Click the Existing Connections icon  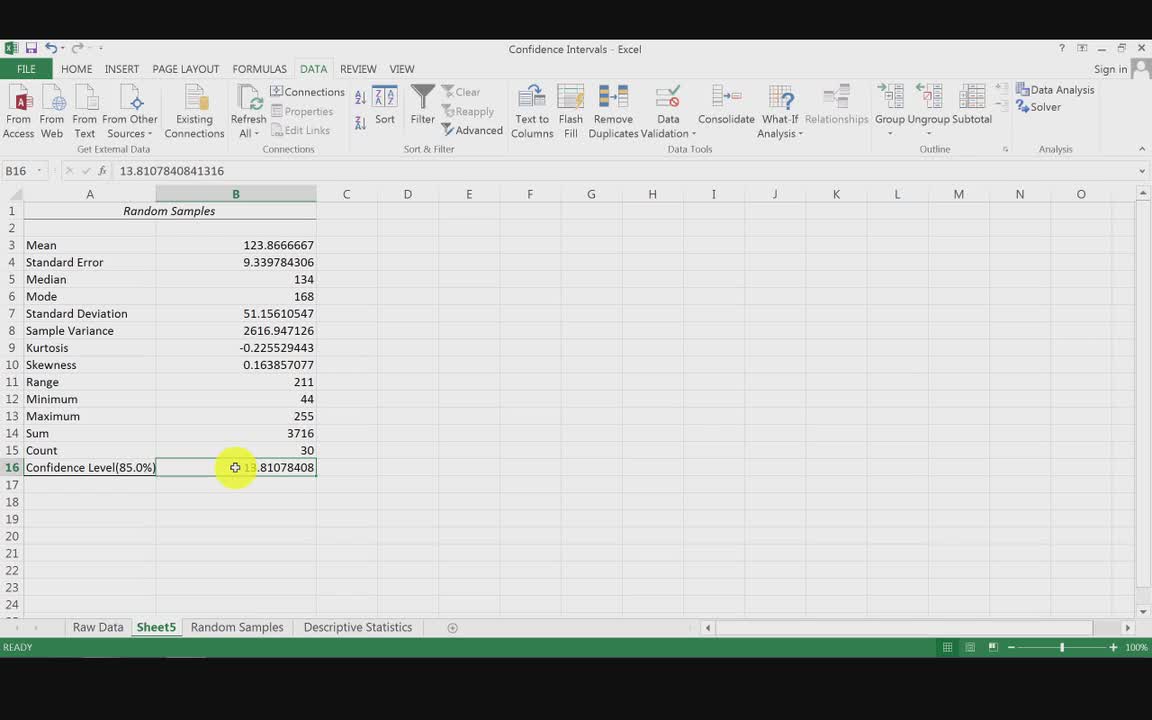point(194,111)
